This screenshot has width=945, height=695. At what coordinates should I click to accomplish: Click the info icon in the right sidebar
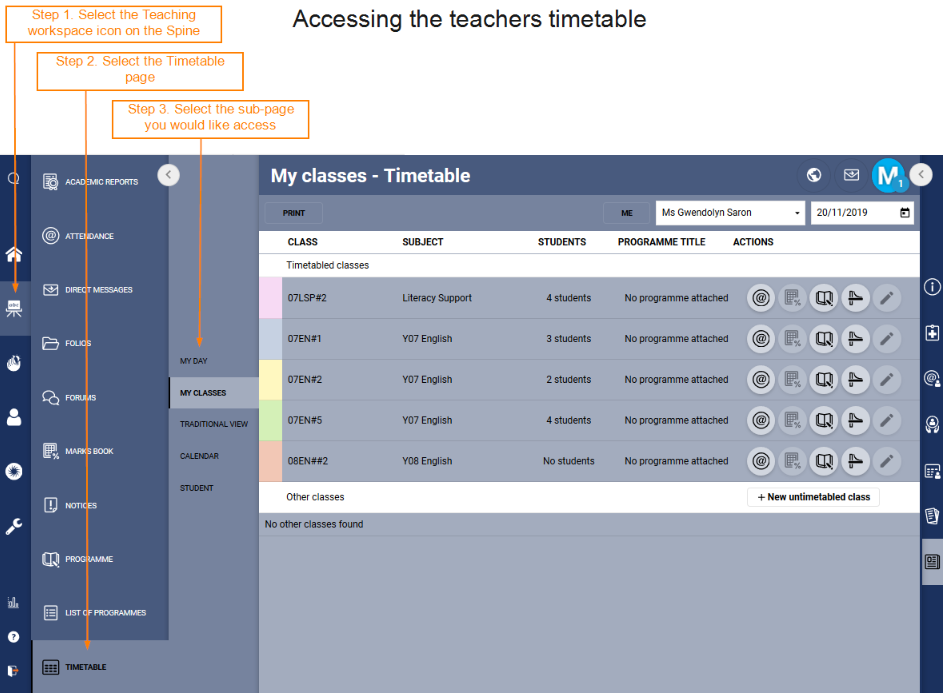(932, 288)
